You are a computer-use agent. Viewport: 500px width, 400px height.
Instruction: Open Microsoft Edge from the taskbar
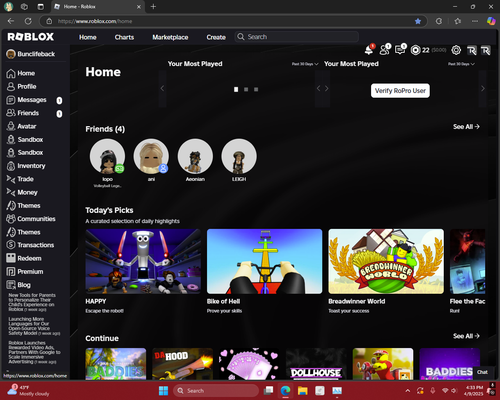coord(285,391)
